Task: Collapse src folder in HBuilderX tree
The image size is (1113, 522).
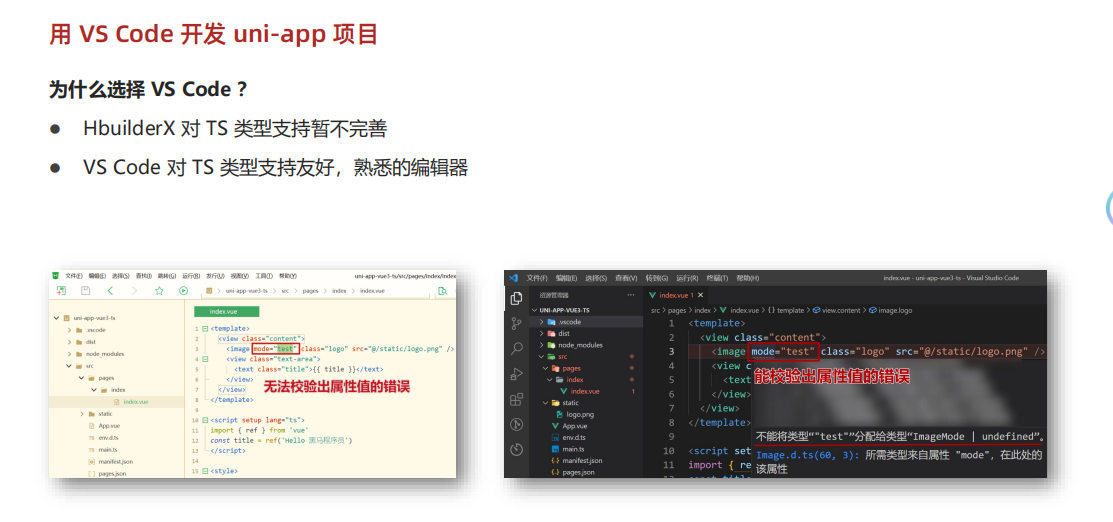Action: tap(69, 366)
